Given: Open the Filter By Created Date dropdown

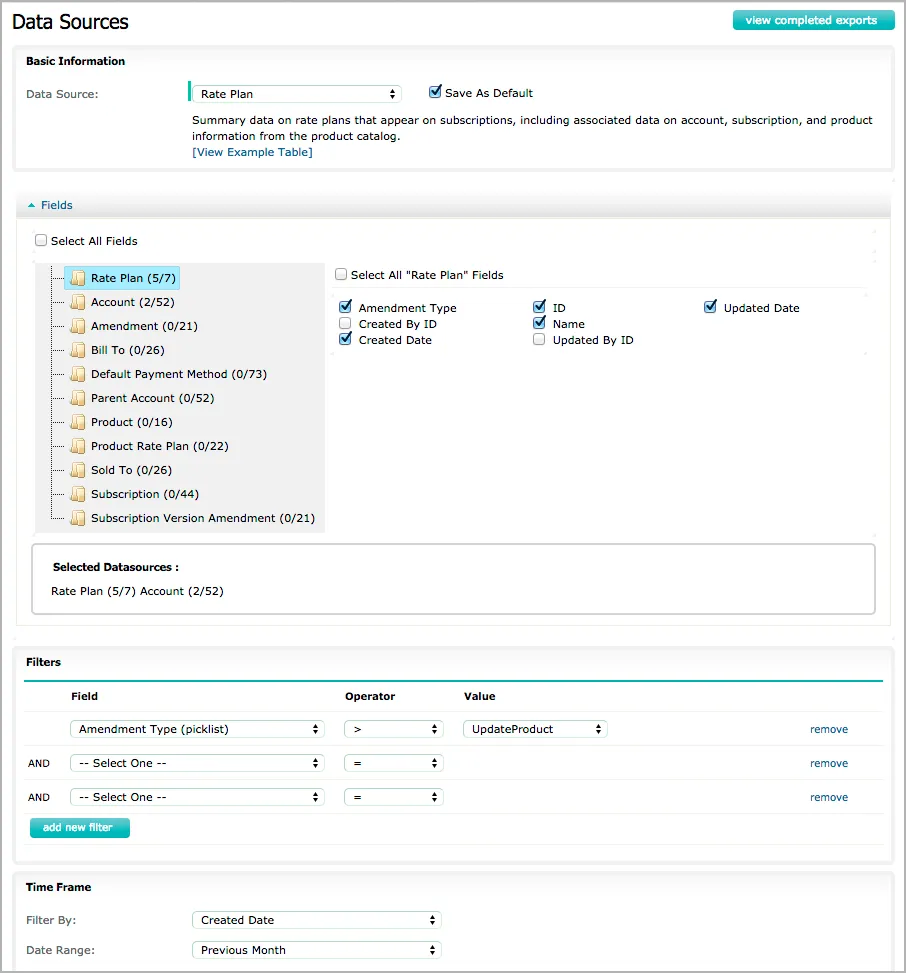Looking at the screenshot, I should pyautogui.click(x=316, y=920).
